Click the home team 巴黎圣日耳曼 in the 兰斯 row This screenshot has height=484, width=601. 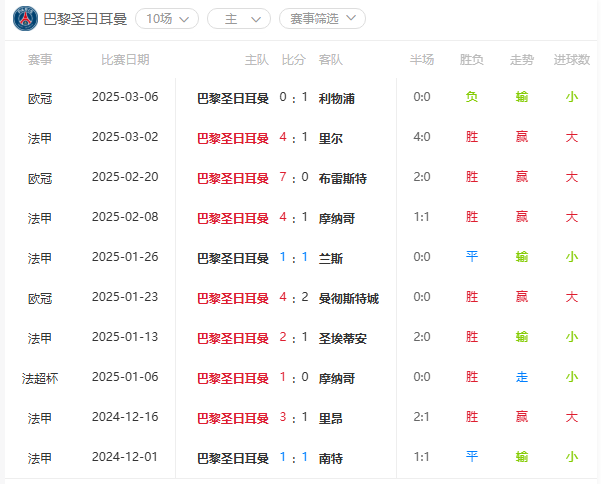pos(233,259)
